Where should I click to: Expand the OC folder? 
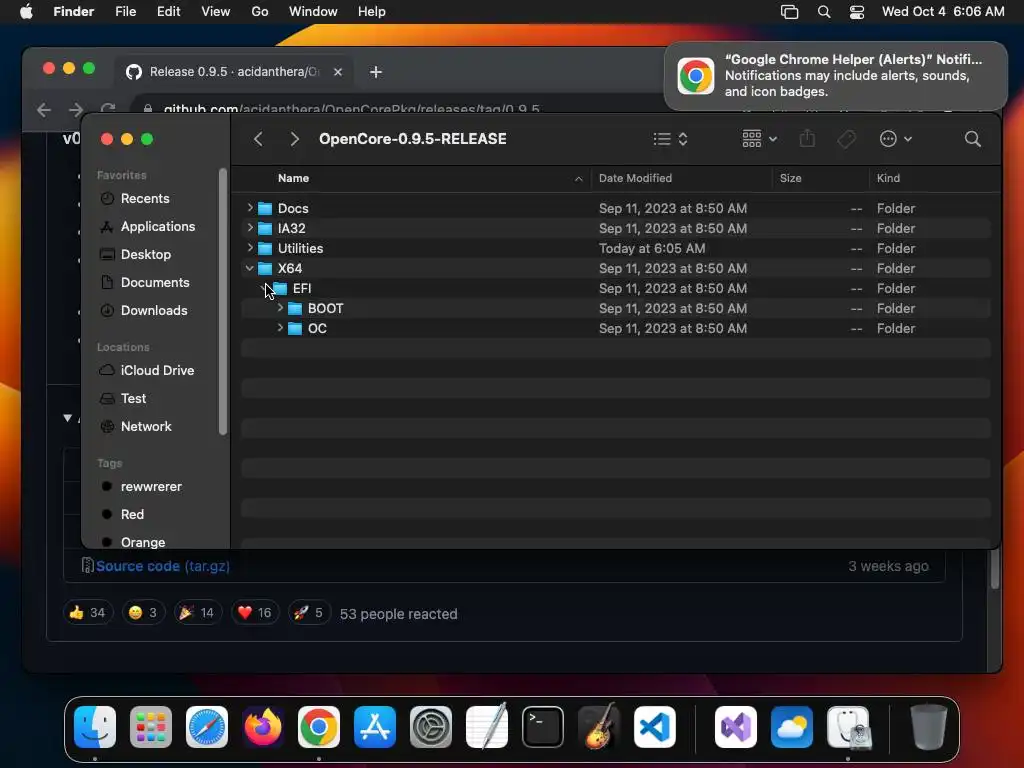pyautogui.click(x=280, y=328)
